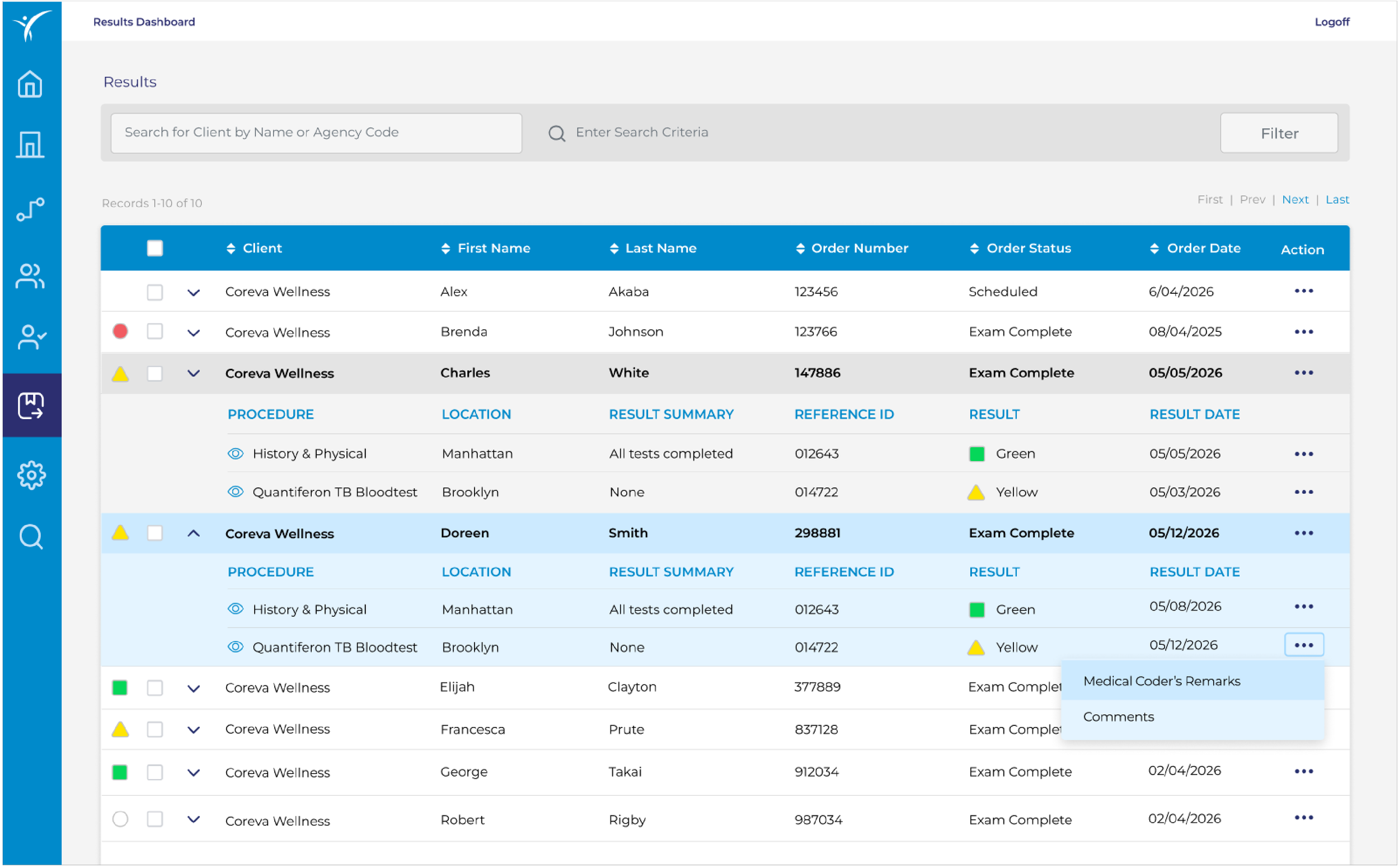Go to Next page of records

(x=1294, y=200)
